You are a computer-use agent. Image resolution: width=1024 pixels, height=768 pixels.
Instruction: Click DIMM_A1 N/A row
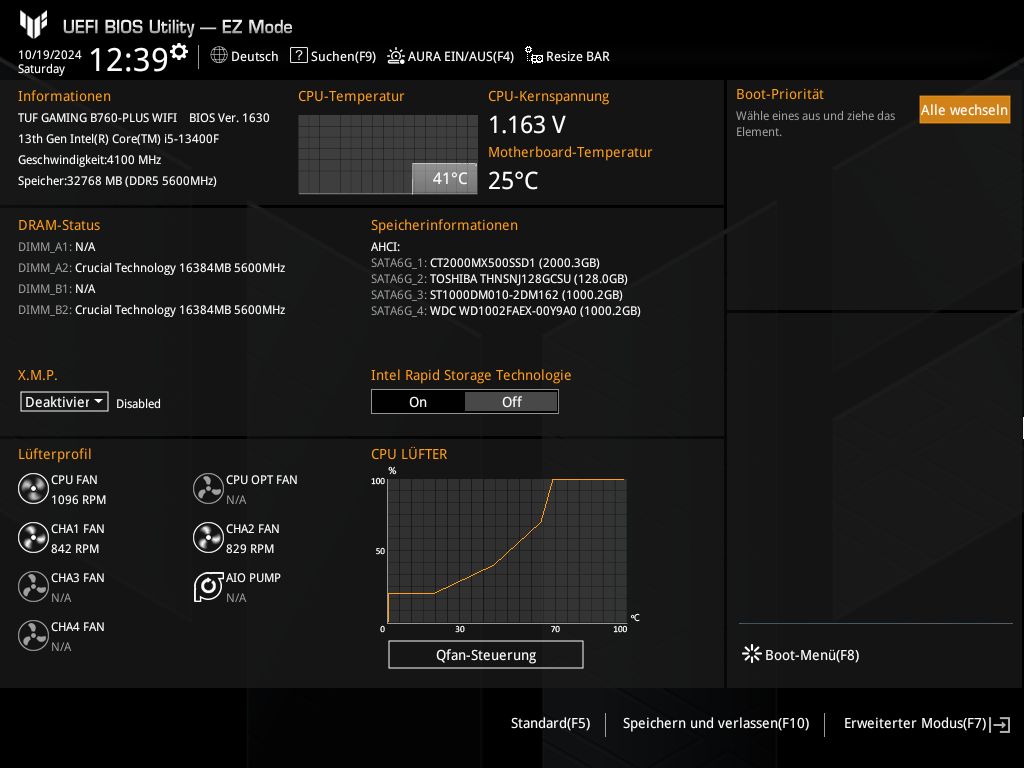click(x=57, y=247)
